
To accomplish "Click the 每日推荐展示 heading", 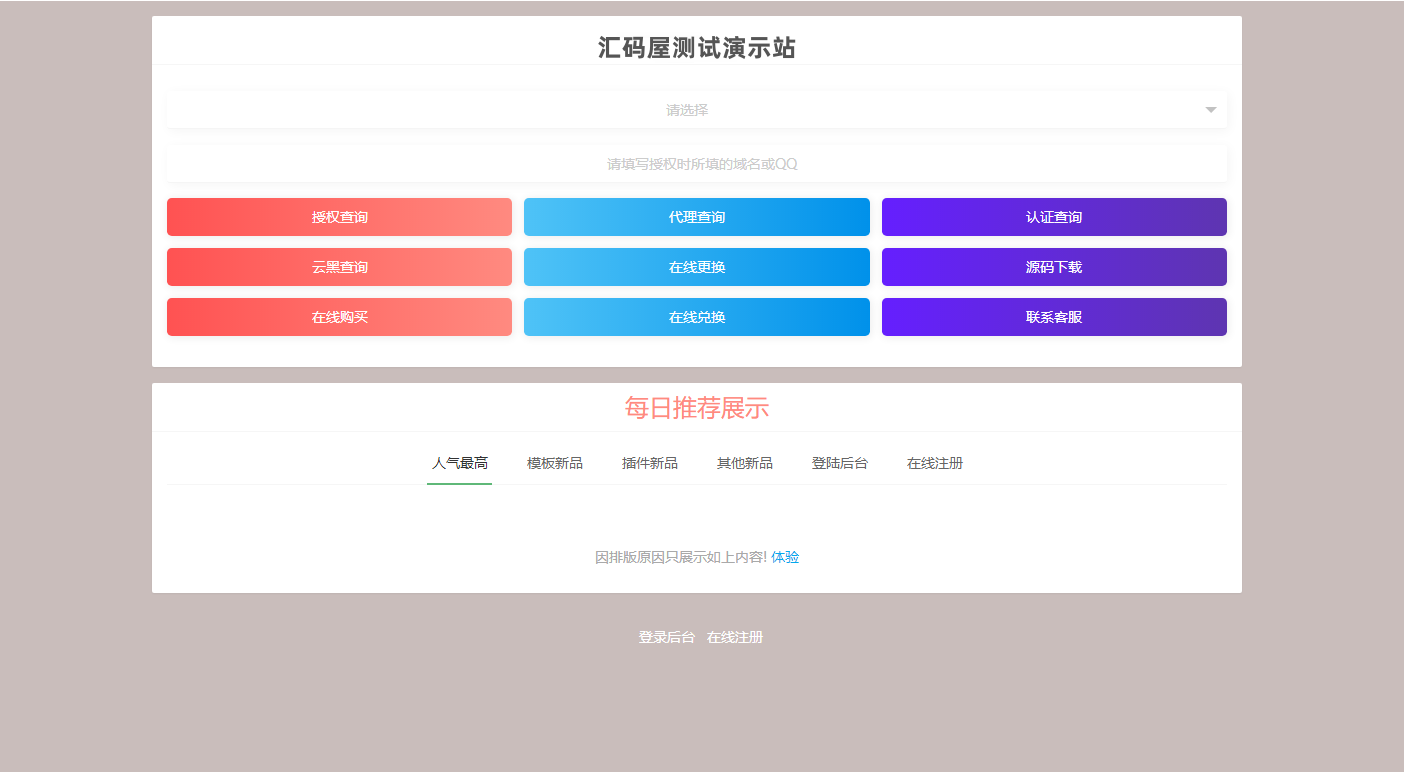I will (697, 408).
